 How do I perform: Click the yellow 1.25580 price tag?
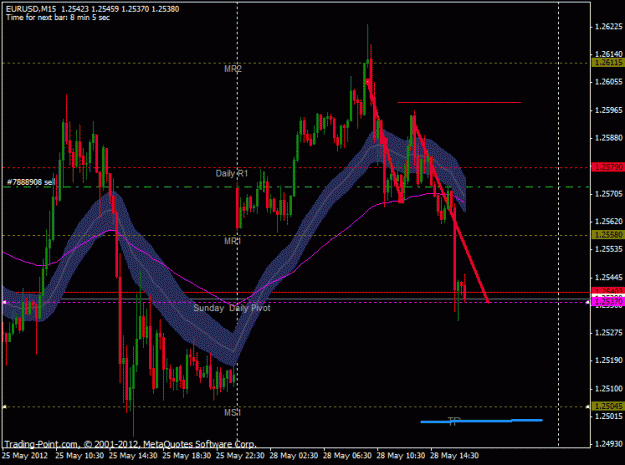608,235
